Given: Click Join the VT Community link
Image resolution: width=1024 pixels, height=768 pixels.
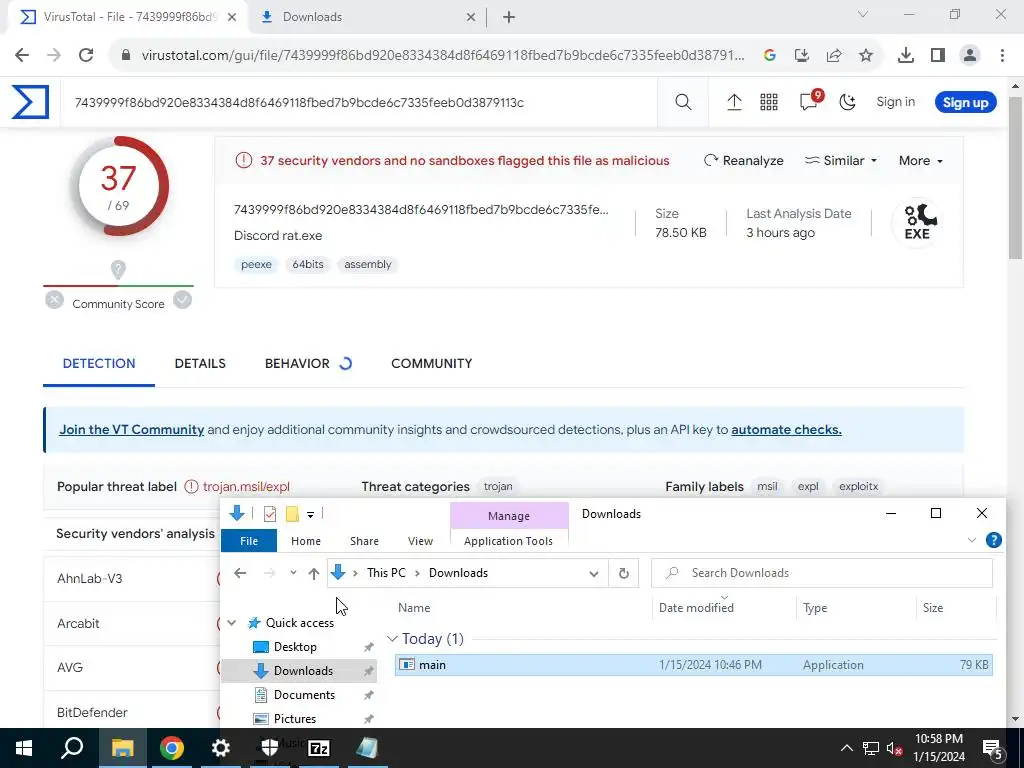Looking at the screenshot, I should (x=131, y=430).
